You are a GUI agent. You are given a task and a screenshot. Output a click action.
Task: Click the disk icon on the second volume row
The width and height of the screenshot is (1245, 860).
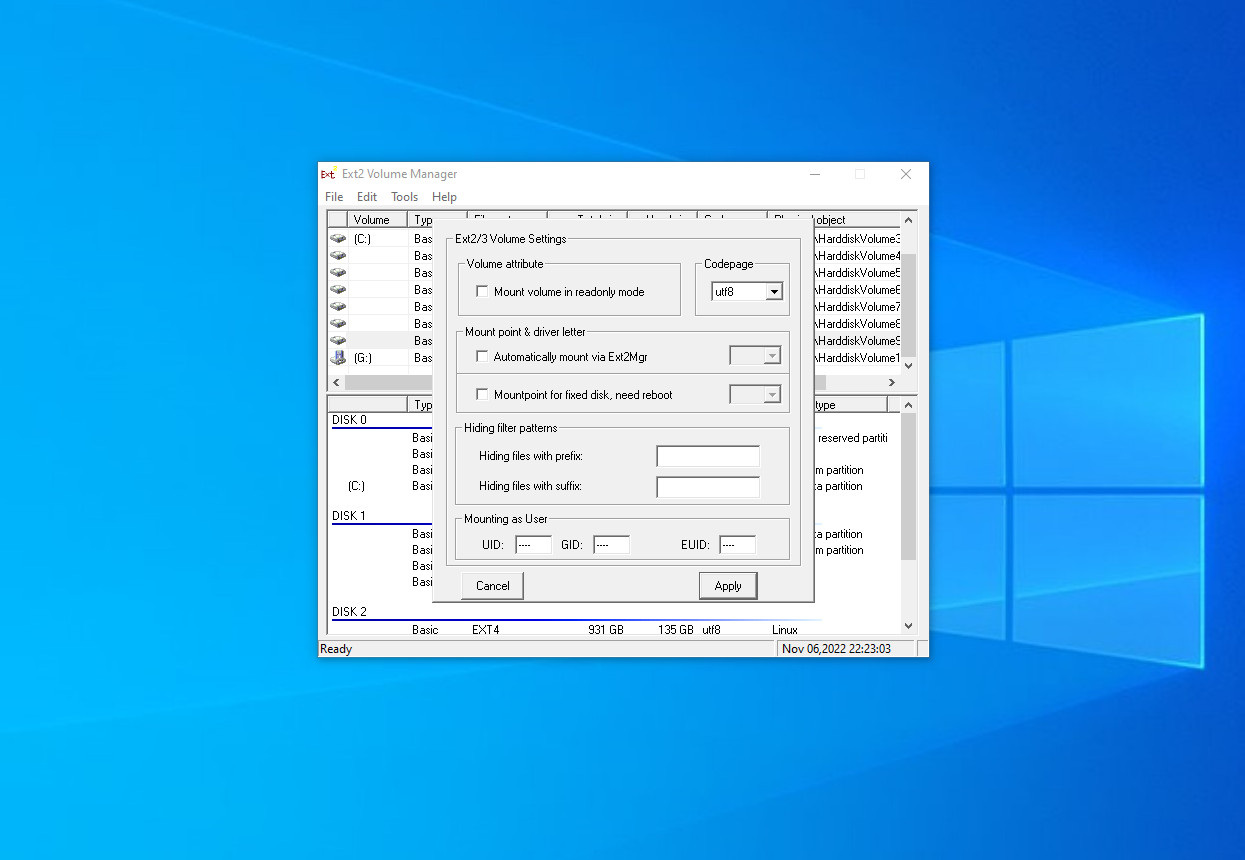(337, 255)
